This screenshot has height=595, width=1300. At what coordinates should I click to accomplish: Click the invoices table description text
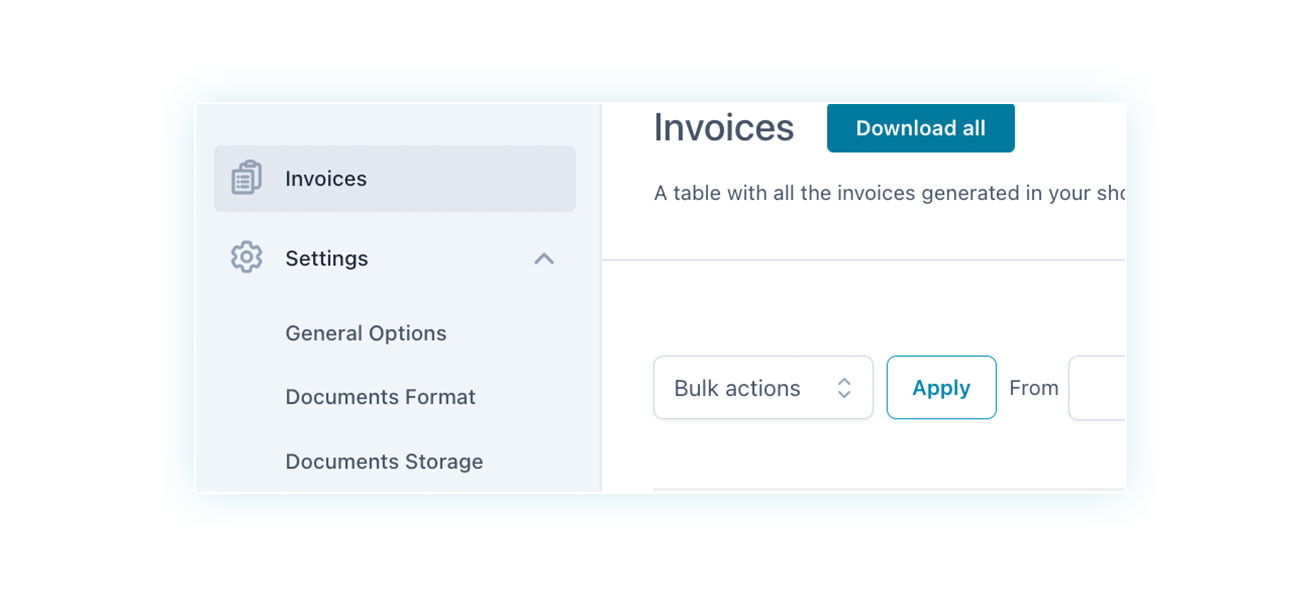point(890,193)
